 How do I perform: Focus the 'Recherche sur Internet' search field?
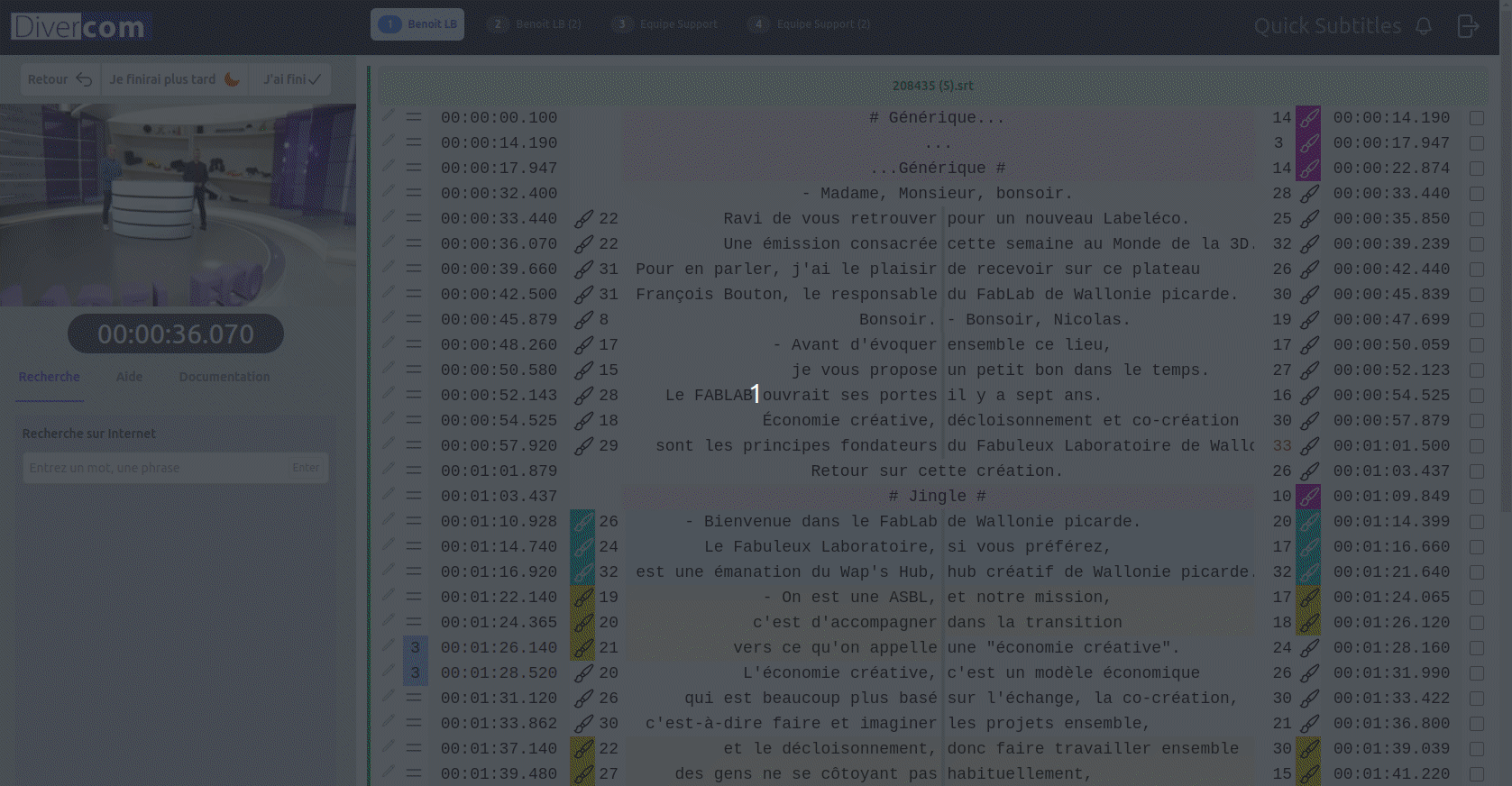[158, 468]
